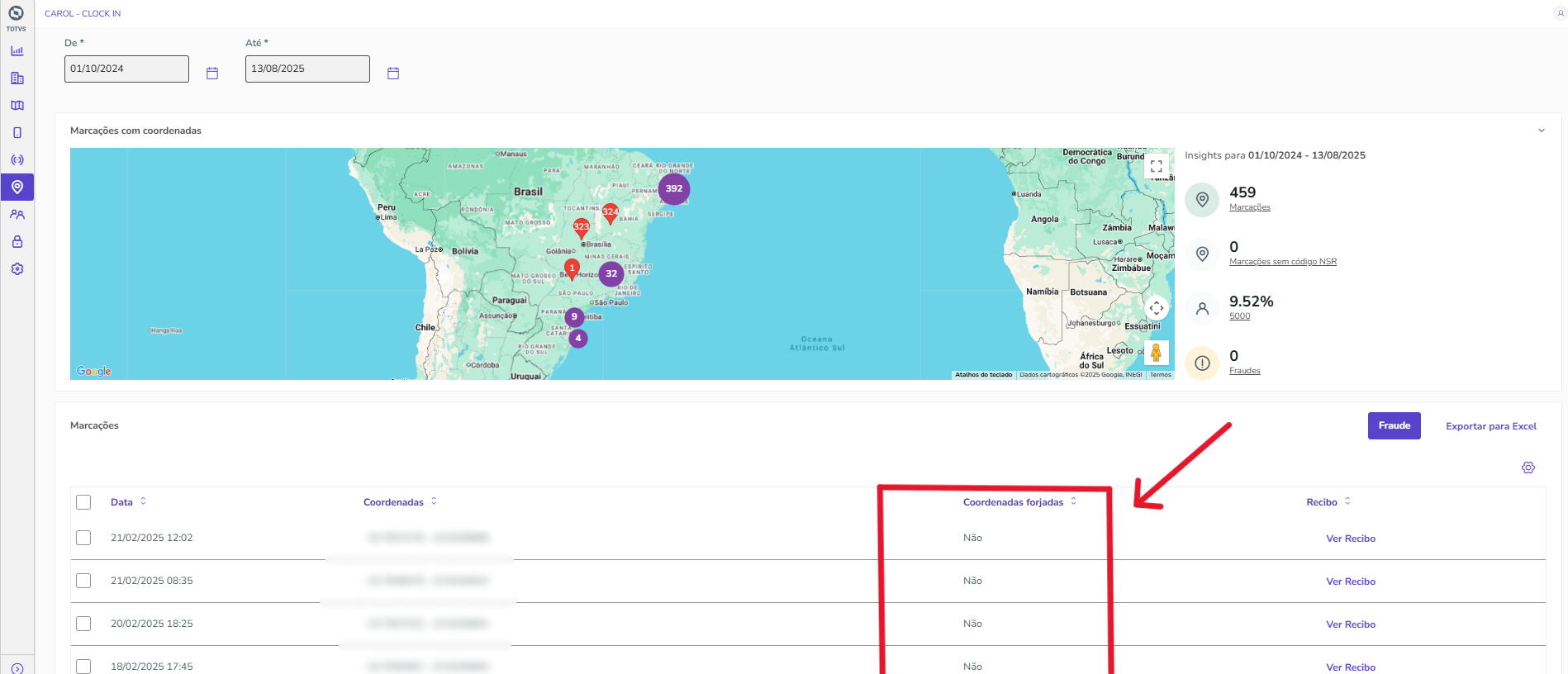Open table column settings gear
Viewport: 1568px width, 674px height.
pyautogui.click(x=1528, y=468)
